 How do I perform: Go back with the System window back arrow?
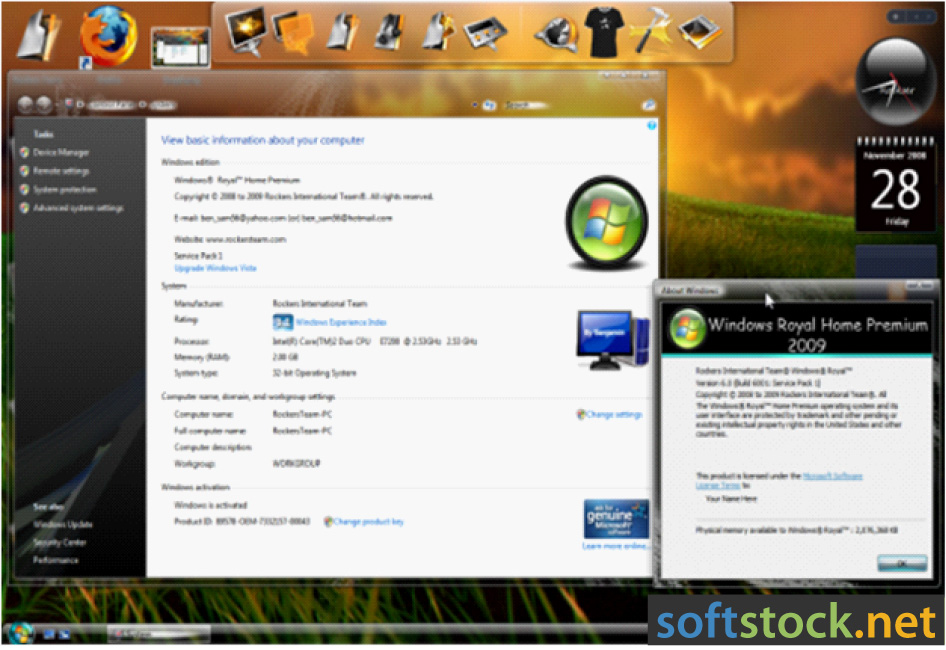[25, 104]
